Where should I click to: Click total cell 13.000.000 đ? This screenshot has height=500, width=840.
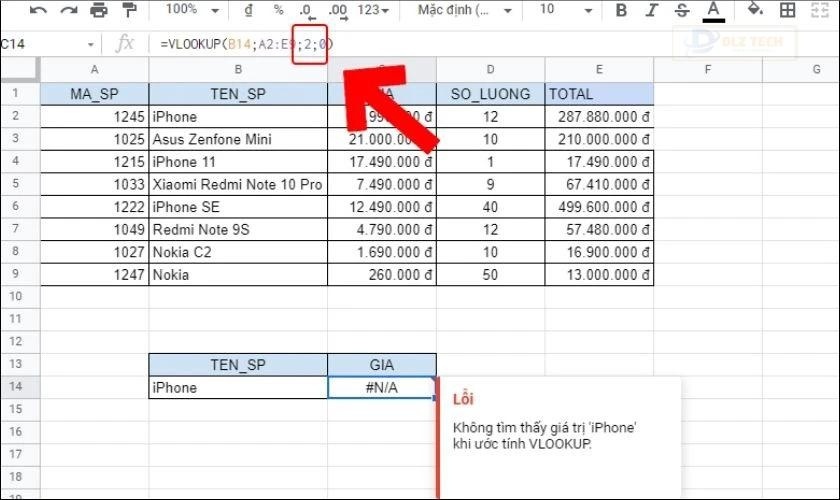pyautogui.click(x=599, y=274)
